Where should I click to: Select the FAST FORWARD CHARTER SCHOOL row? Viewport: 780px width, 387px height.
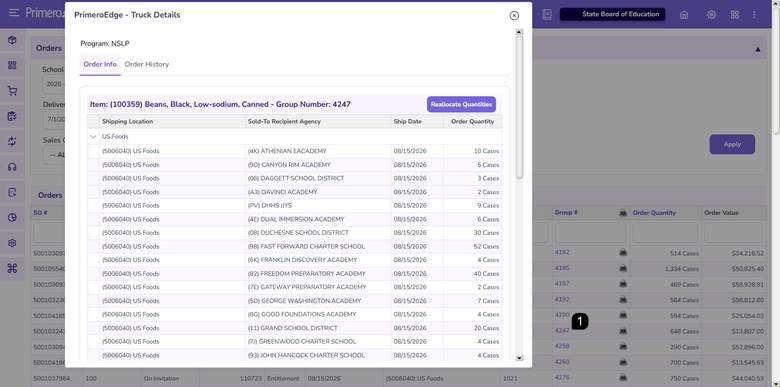(x=294, y=246)
